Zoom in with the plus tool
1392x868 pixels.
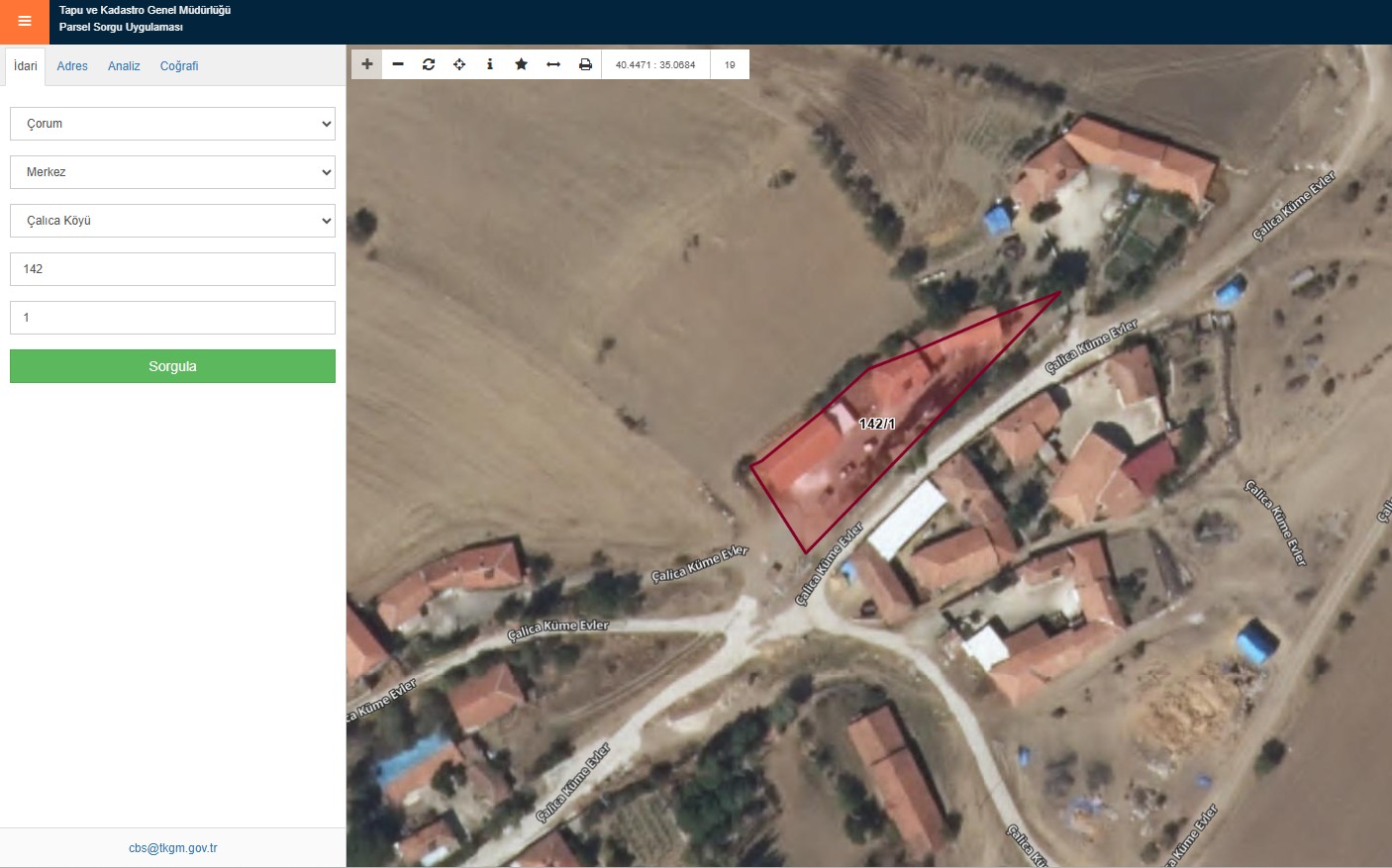pos(367,64)
